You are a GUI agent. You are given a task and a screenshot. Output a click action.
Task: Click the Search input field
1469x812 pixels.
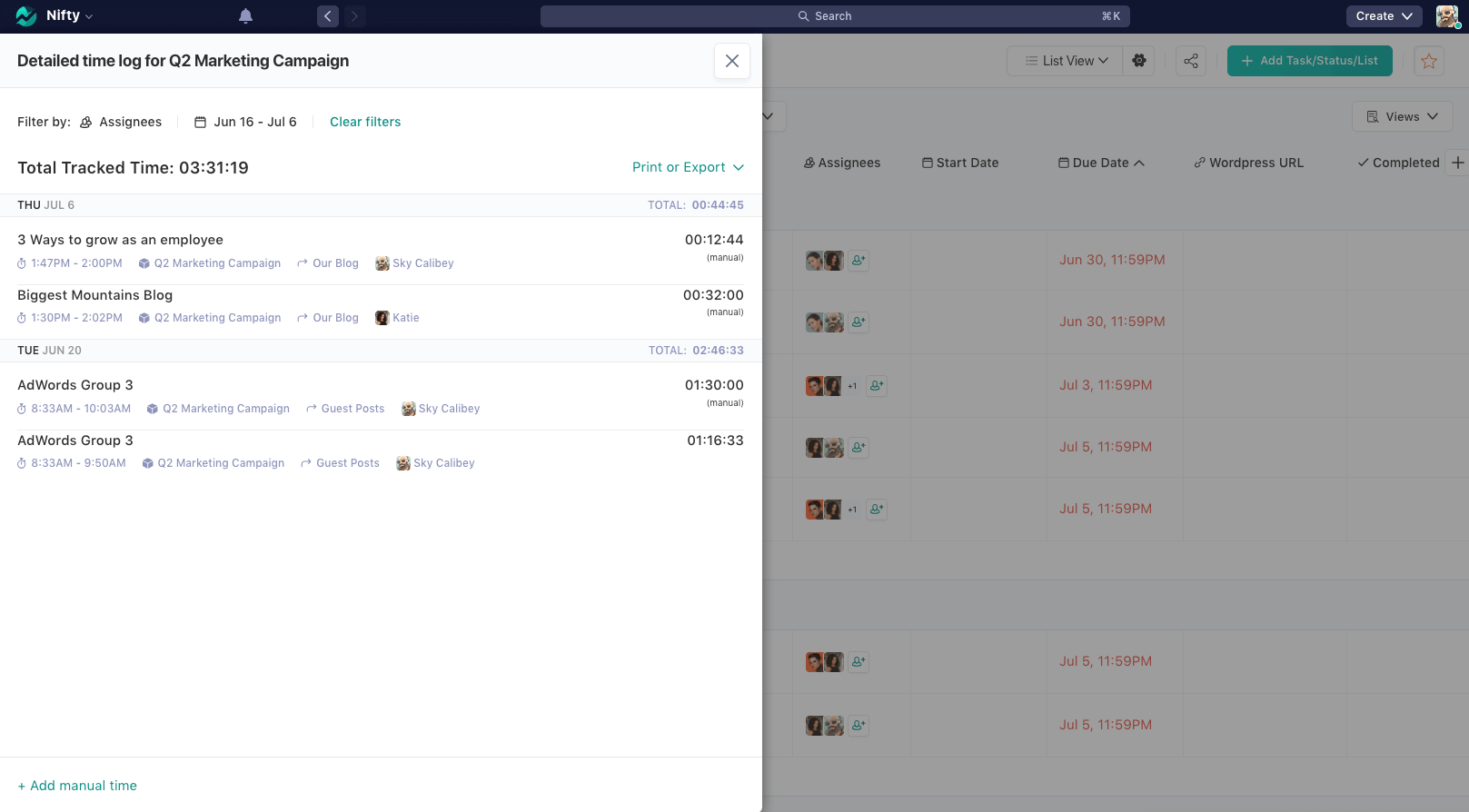834,16
